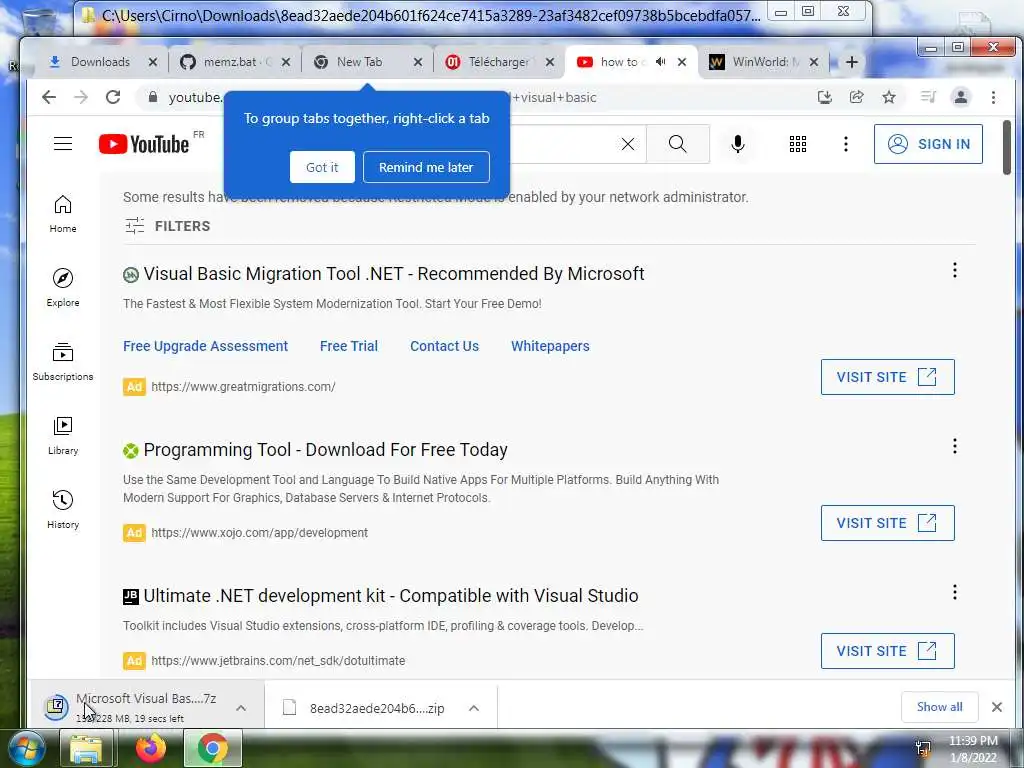Open the Explore sidebar item
Image resolution: width=1024 pixels, height=768 pixels.
(x=63, y=287)
